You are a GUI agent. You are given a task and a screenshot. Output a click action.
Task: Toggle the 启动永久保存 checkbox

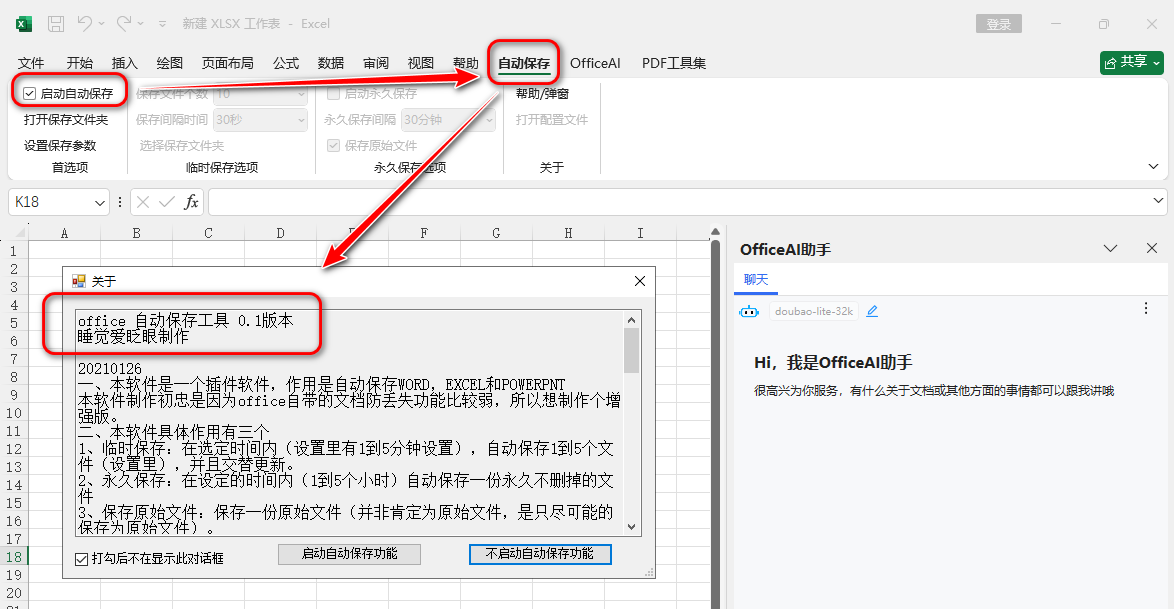click(x=333, y=94)
